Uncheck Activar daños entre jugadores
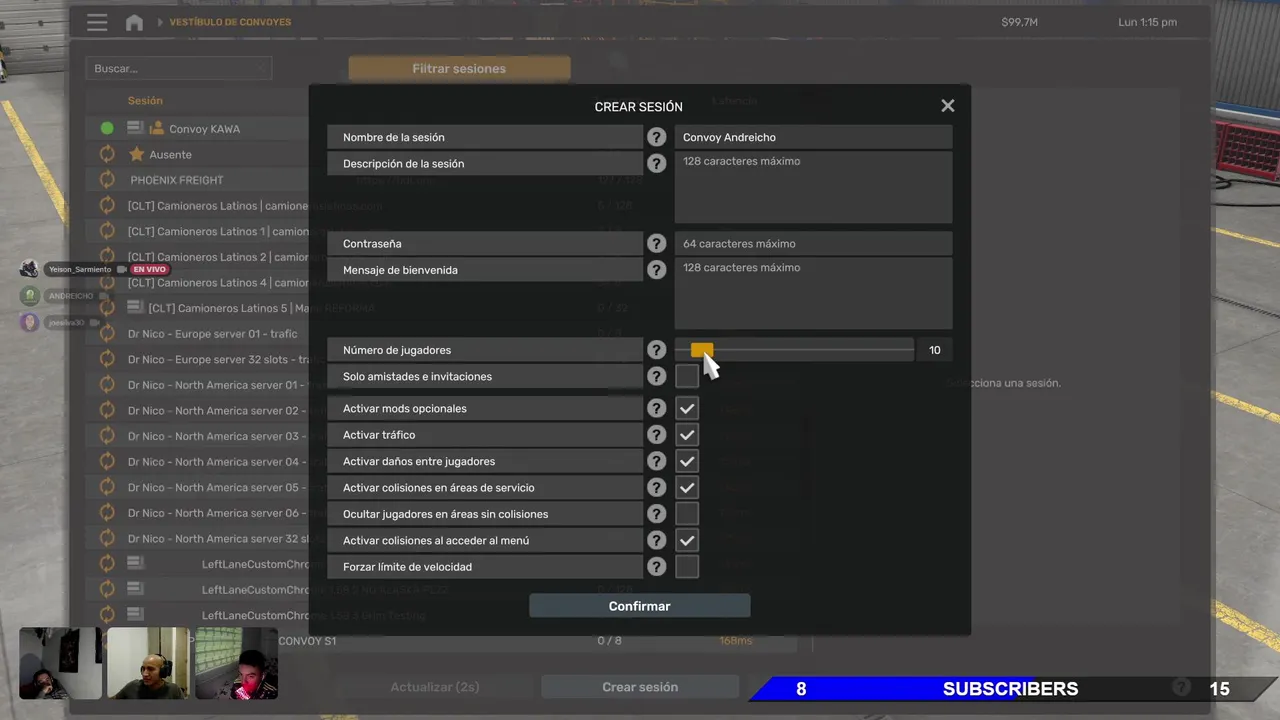 687,461
